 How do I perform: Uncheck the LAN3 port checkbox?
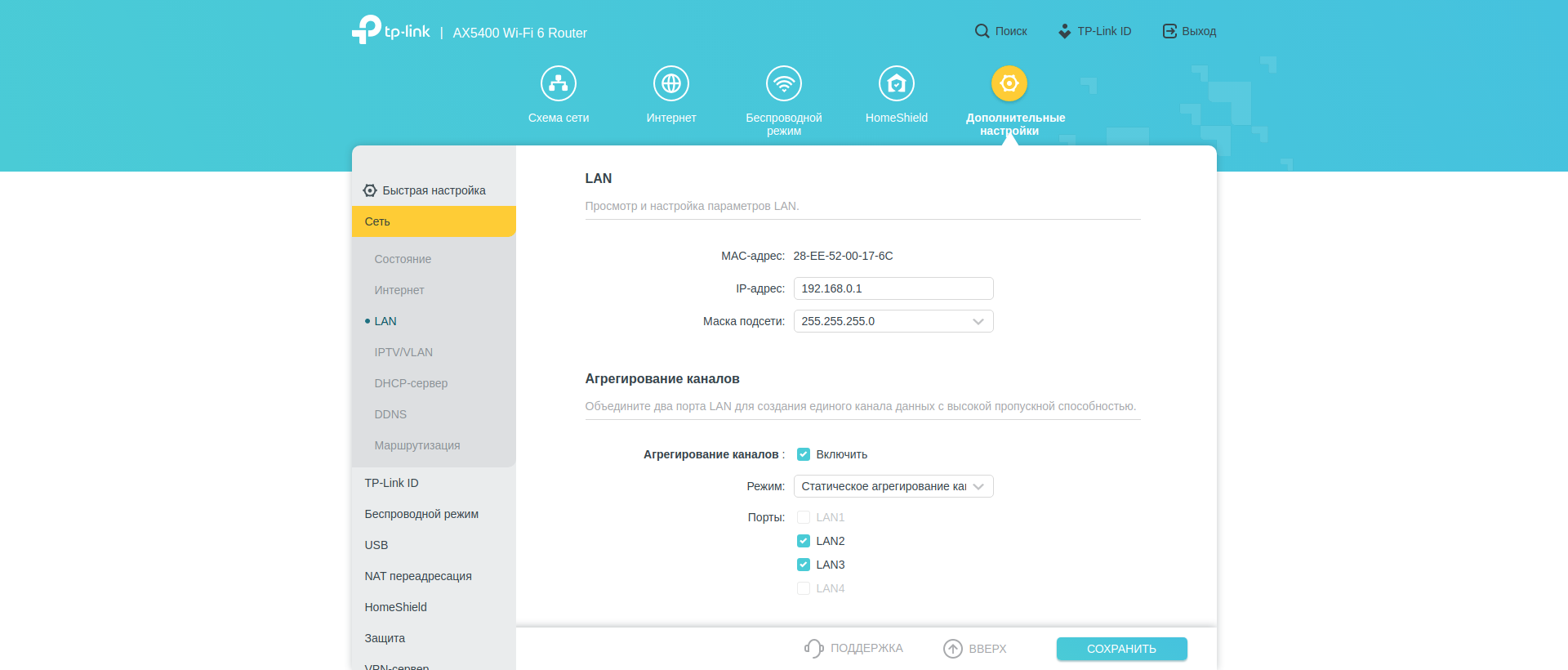(x=804, y=565)
